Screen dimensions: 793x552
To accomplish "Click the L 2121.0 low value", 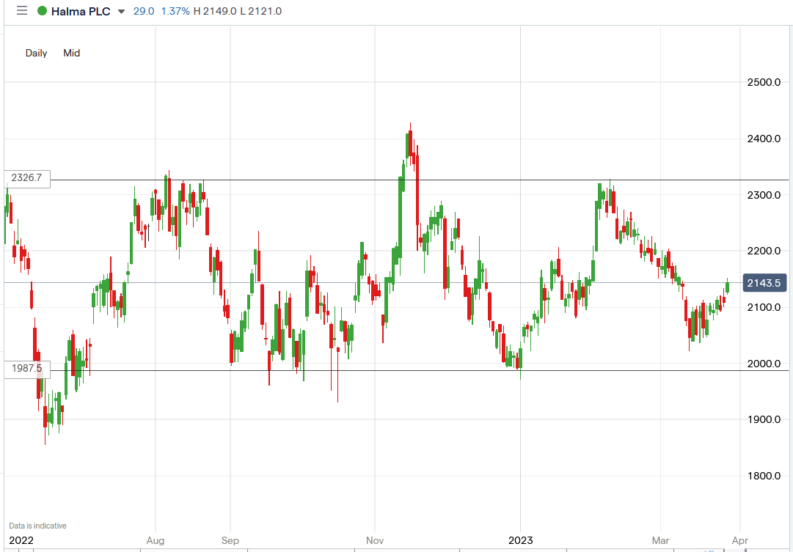I will pos(260,11).
